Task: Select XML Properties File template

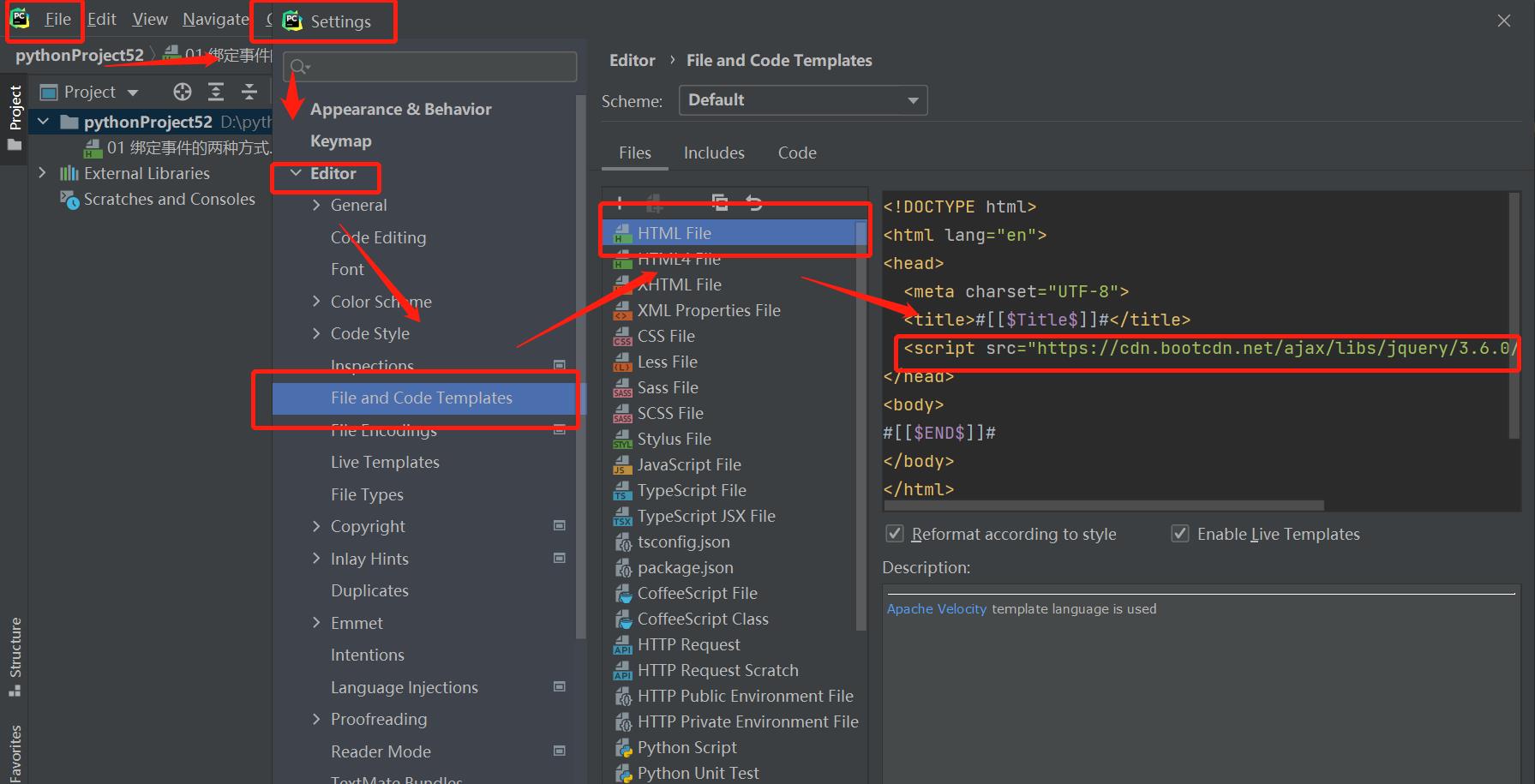Action: (709, 310)
